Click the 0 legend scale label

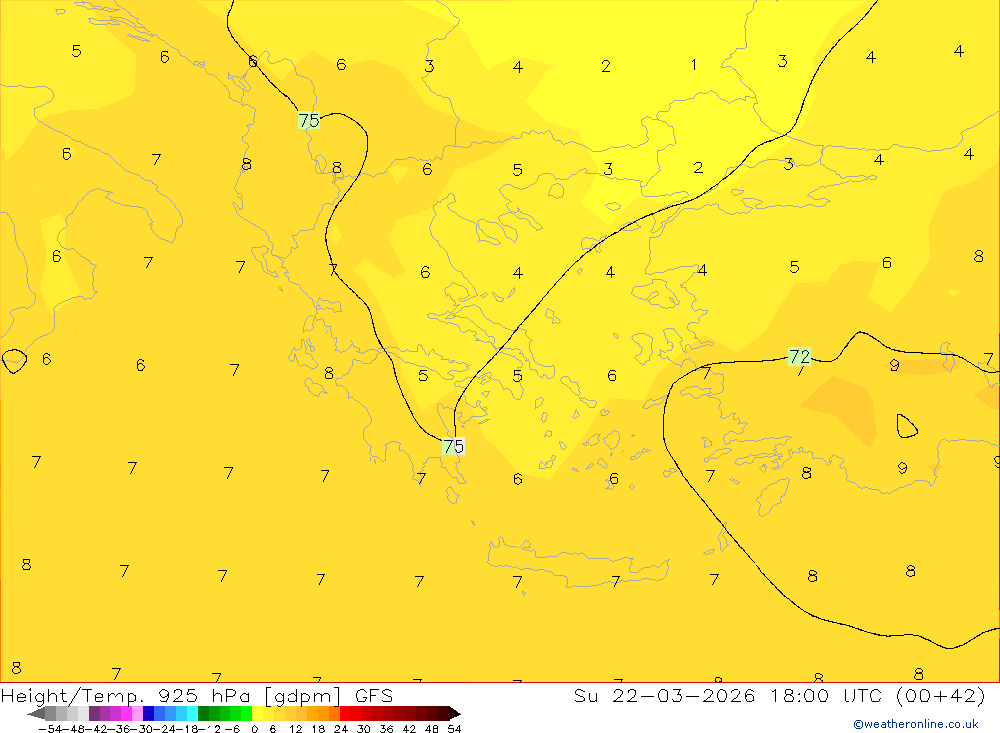click(254, 729)
